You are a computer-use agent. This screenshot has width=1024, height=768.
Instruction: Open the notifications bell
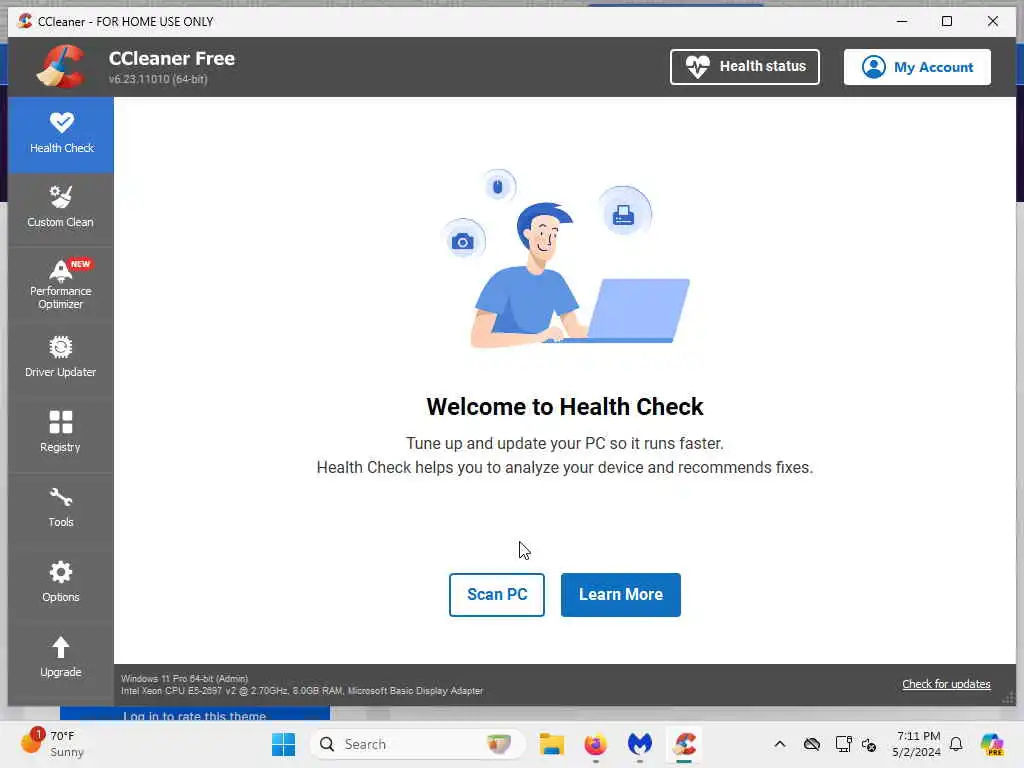tap(956, 744)
